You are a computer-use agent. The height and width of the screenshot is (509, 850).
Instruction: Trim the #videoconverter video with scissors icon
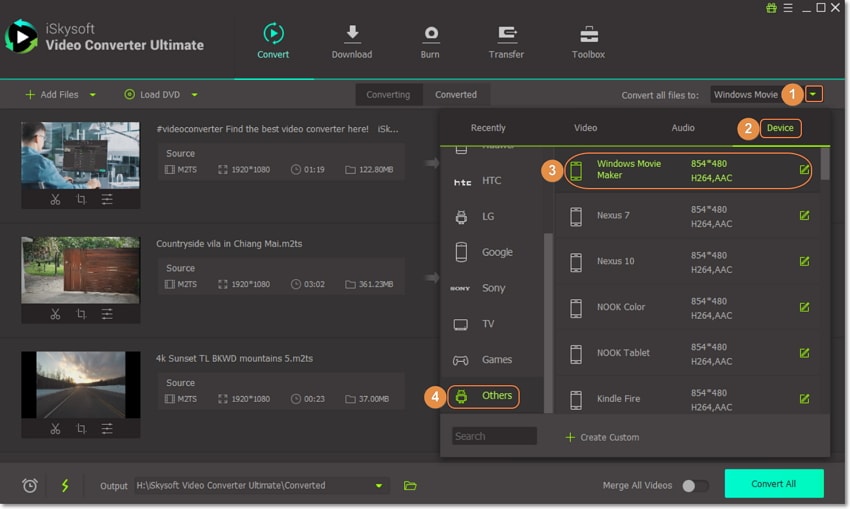[x=55, y=199]
